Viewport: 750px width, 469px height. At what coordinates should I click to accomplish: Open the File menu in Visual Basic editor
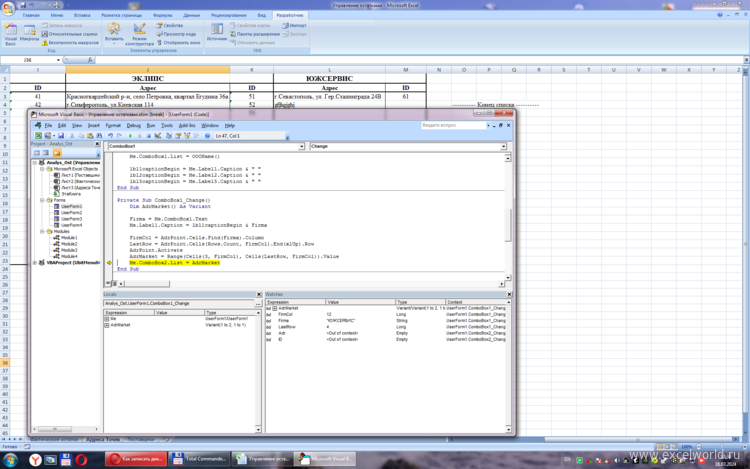tap(48, 125)
